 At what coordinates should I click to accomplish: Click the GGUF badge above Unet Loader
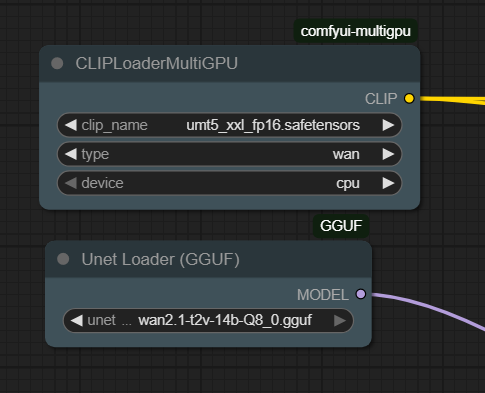click(341, 226)
